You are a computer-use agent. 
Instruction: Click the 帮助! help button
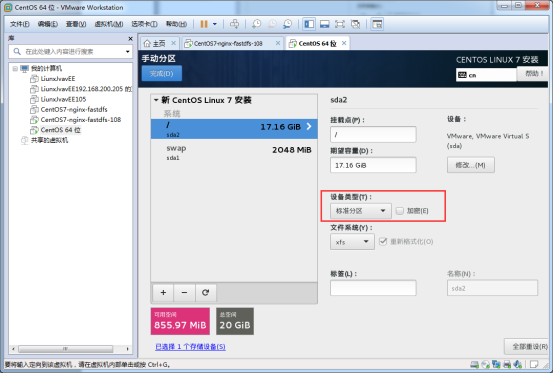pos(533,74)
